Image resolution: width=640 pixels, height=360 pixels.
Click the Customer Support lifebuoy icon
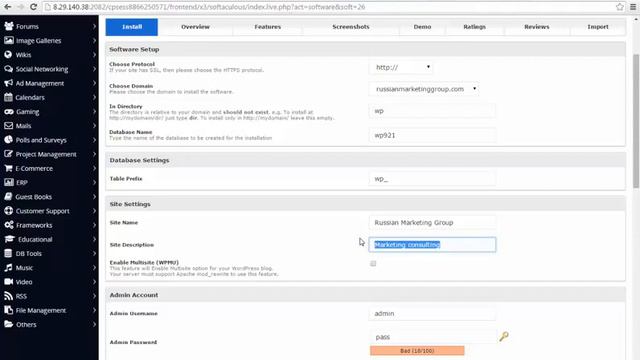point(9,211)
